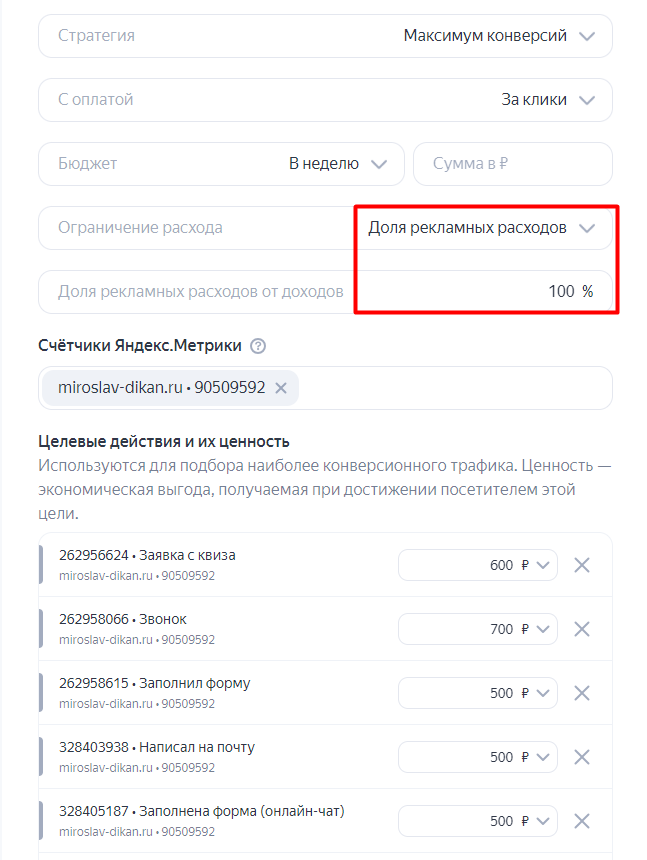Screen dimensions: 647x860
Task: Open the Ограничение расхода dropdown
Action: (x=481, y=228)
